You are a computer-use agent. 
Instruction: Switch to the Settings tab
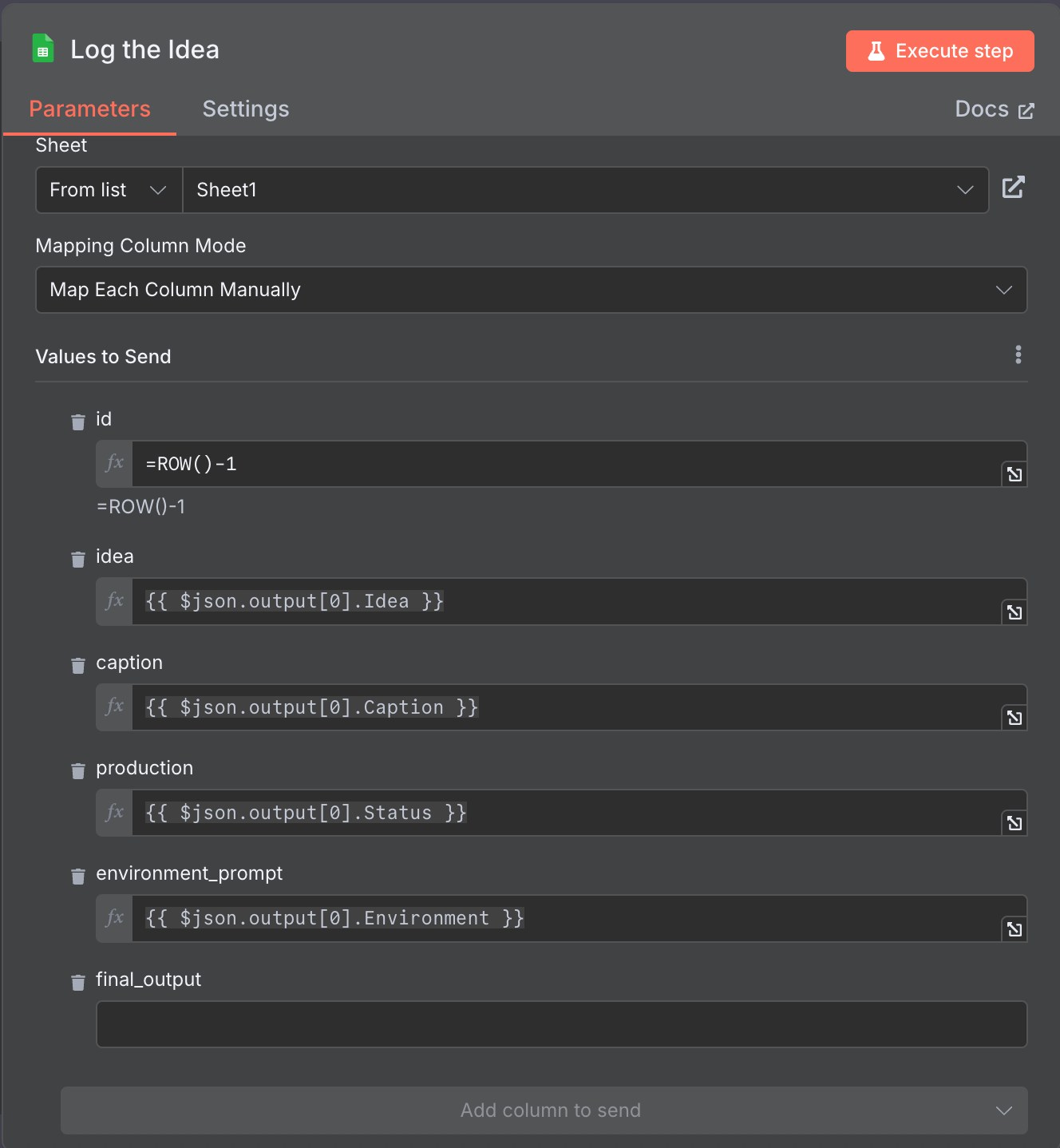click(x=246, y=109)
